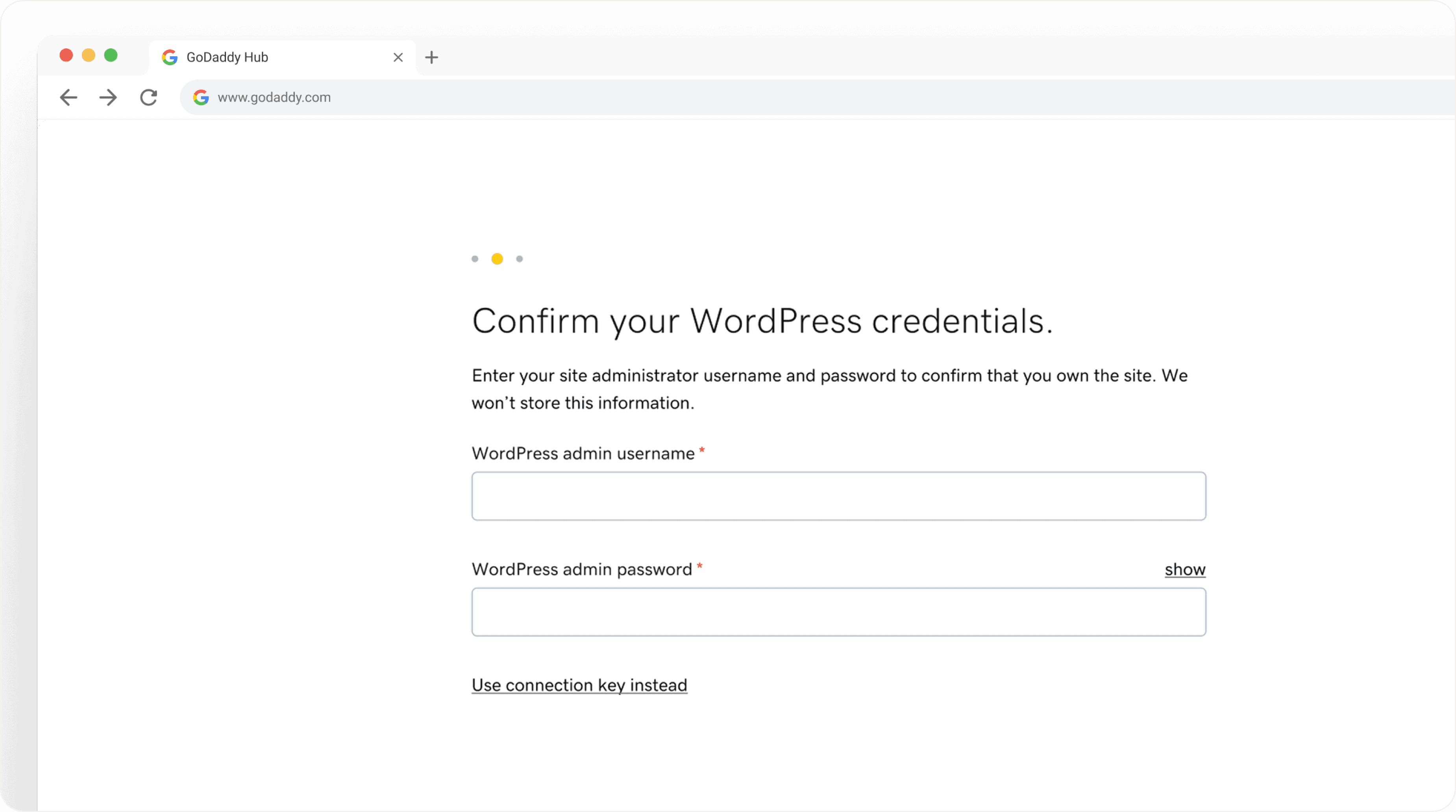The image size is (1456, 812).
Task: Close the GoDaddy Hub tab
Action: tap(398, 57)
